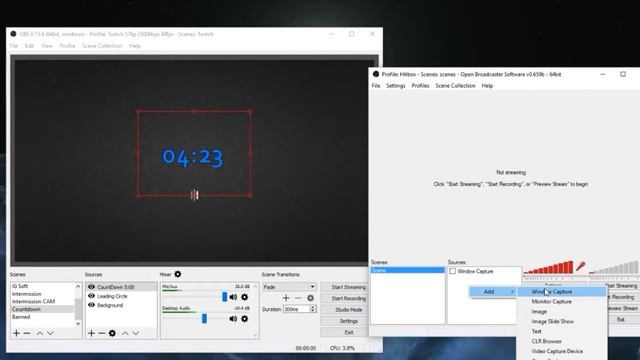Adjust the Duration 300ms spinner arrows
The height and width of the screenshot is (360, 640).
(313, 309)
